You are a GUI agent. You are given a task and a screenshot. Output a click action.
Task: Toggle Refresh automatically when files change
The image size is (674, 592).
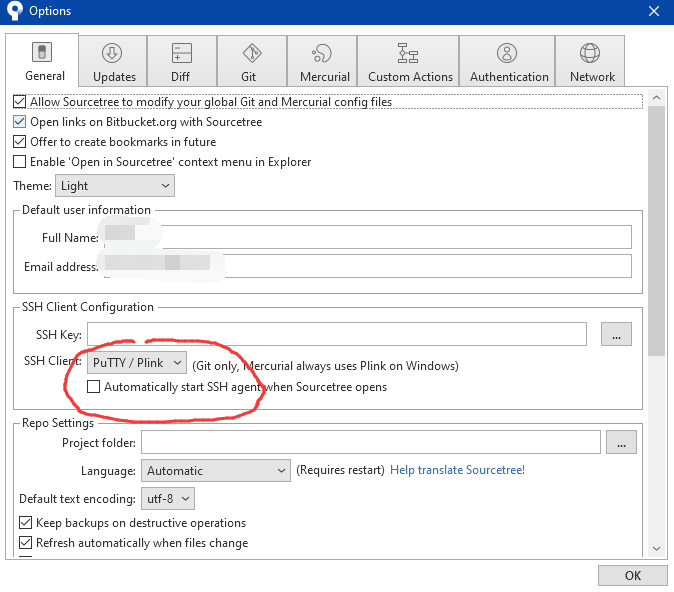point(25,543)
